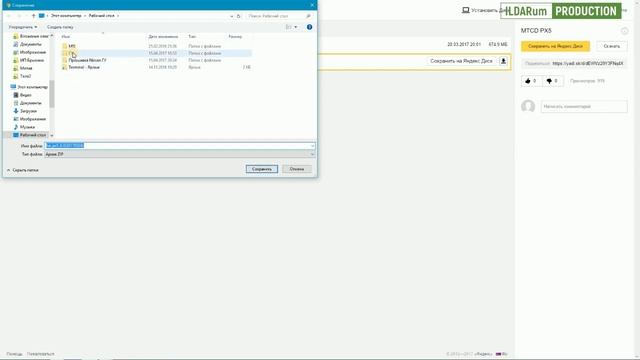Click the laptop icon for installing Disk

point(465,10)
